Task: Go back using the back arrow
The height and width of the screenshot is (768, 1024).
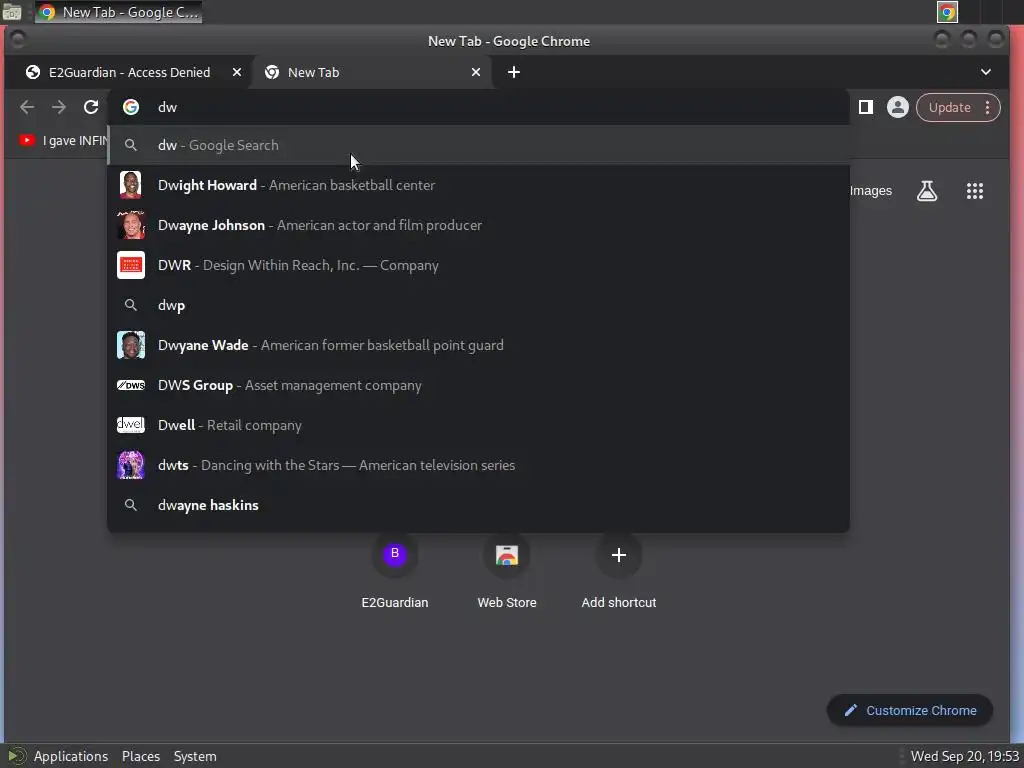Action: coord(27,107)
